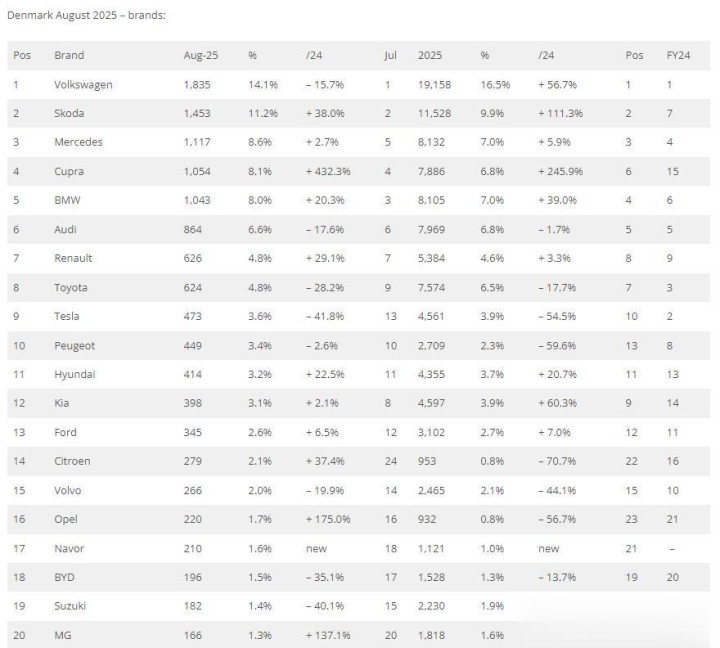Select Cupra's + 432.3% growth figure

coord(329,171)
